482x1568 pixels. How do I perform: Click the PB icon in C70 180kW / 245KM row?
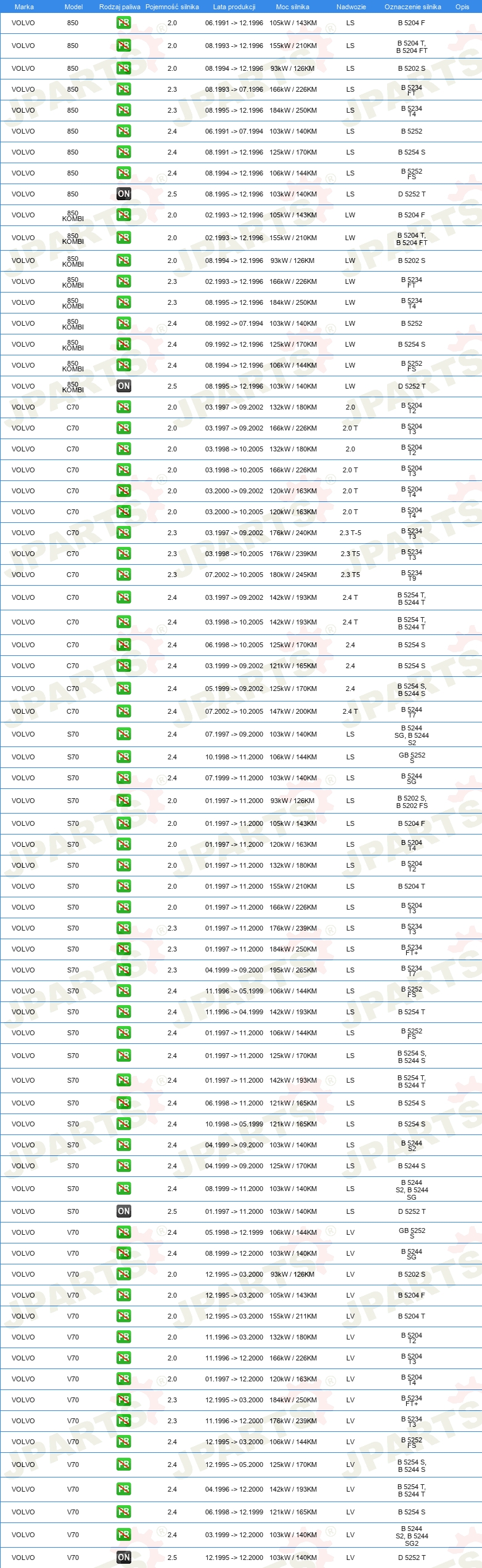click(124, 575)
